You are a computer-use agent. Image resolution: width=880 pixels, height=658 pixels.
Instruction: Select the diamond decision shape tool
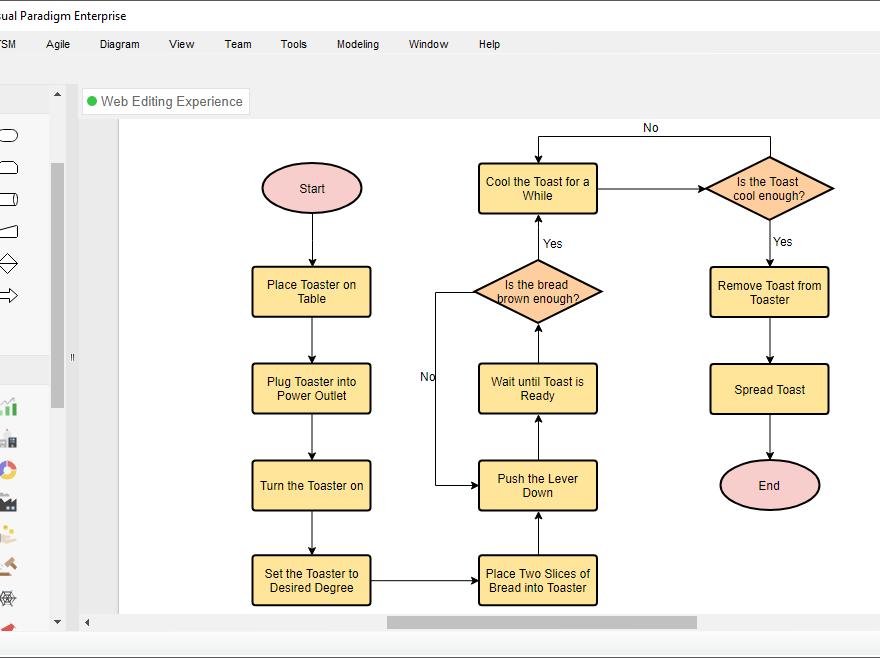(x=8, y=263)
